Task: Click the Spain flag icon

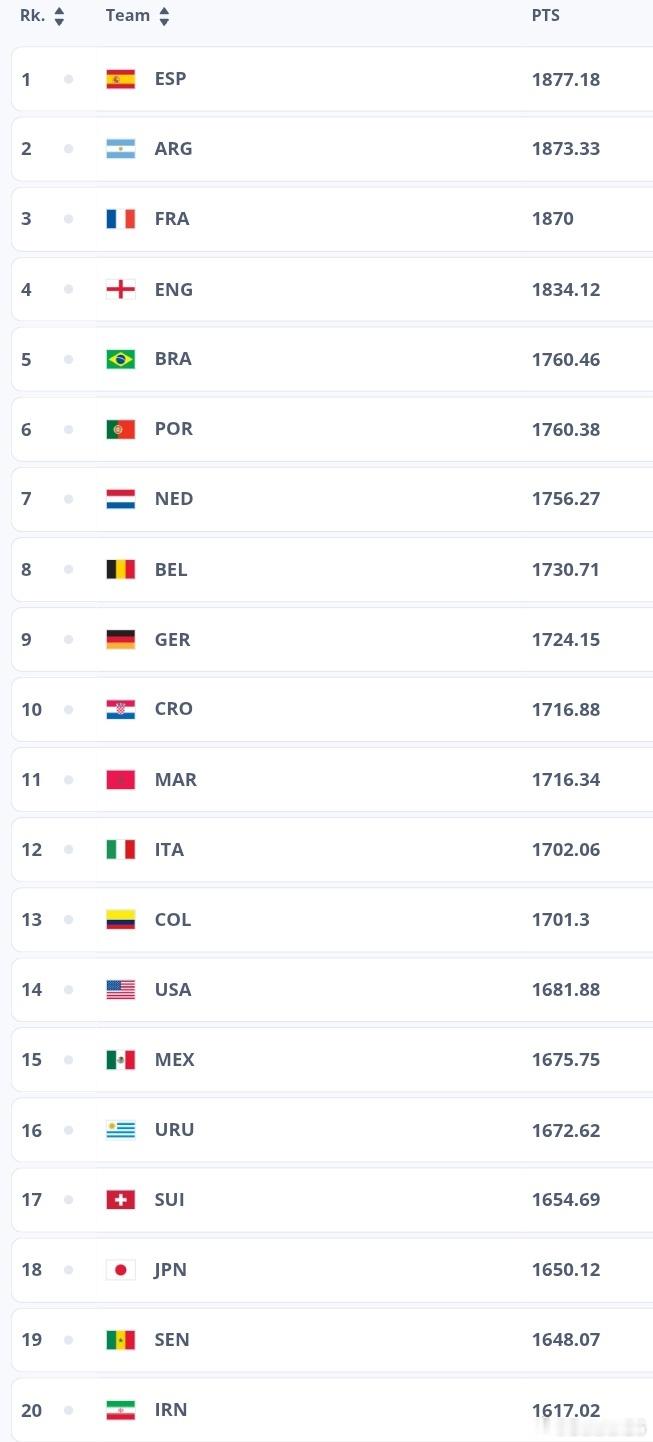Action: pyautogui.click(x=120, y=78)
